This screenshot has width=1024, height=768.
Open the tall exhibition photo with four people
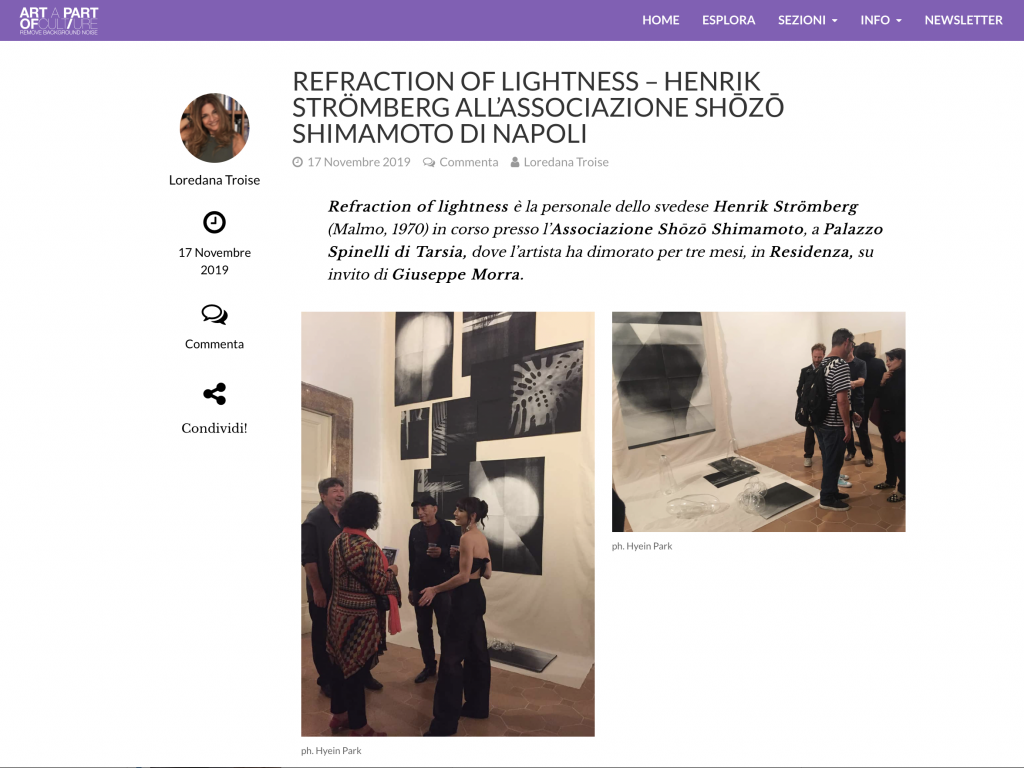(x=447, y=524)
